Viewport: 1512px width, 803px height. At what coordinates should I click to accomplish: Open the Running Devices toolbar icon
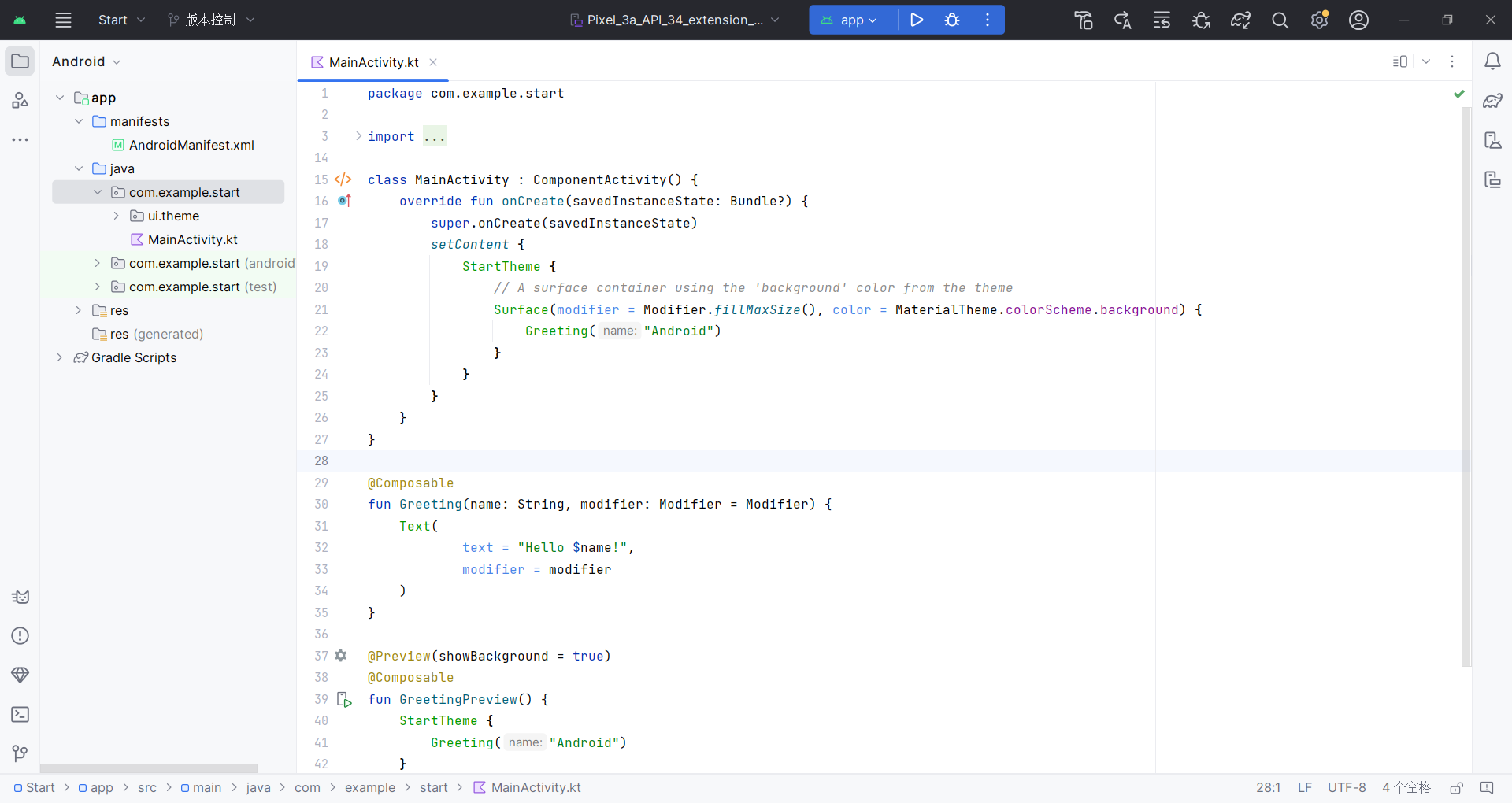click(1162, 20)
